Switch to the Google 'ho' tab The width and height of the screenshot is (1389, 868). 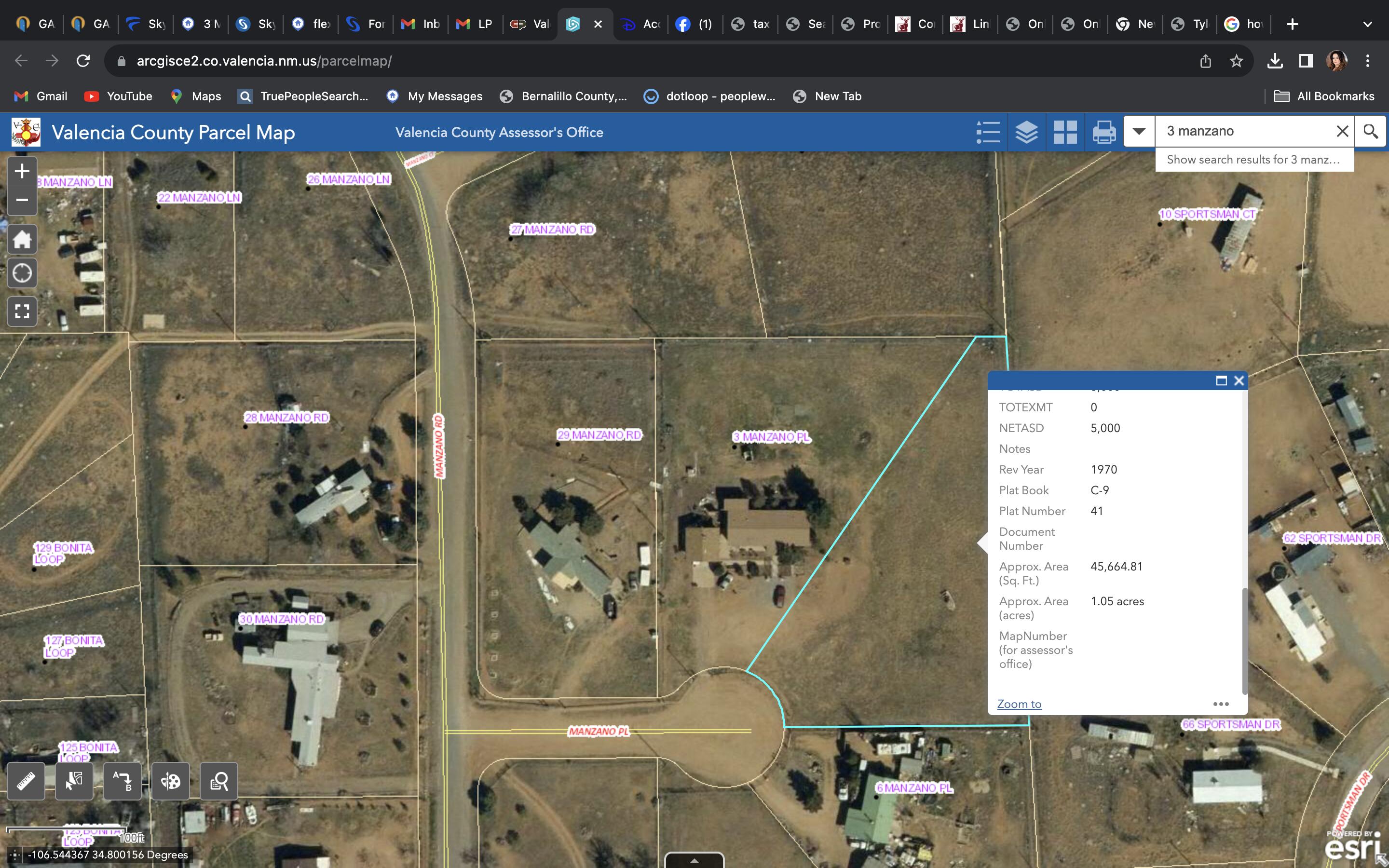click(1244, 24)
